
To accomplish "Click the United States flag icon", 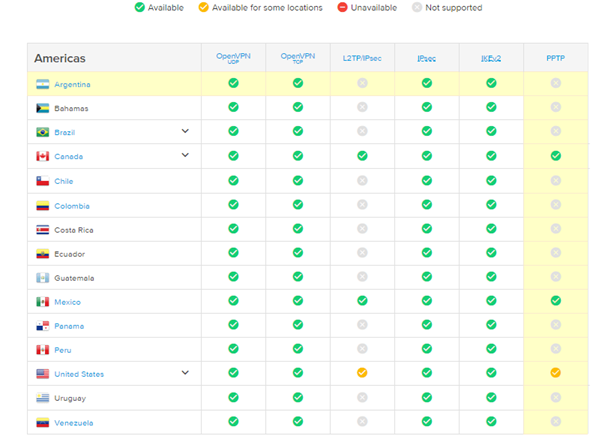I will coord(43,374).
